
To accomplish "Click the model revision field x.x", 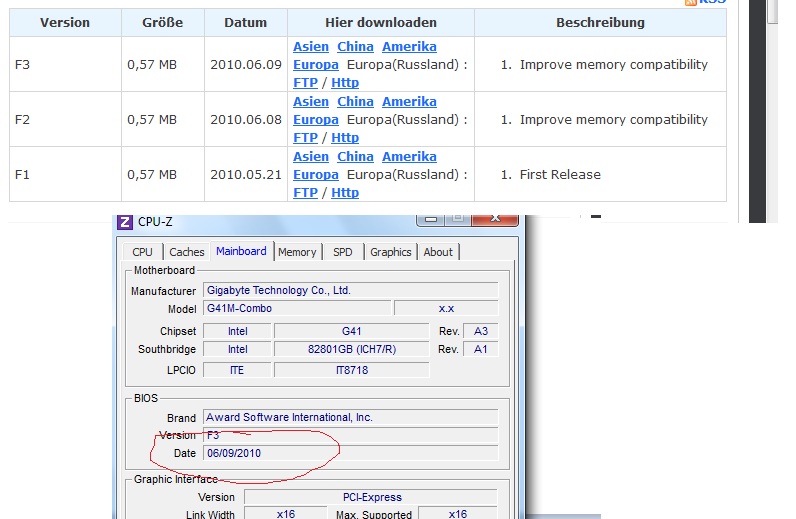I will [x=446, y=308].
